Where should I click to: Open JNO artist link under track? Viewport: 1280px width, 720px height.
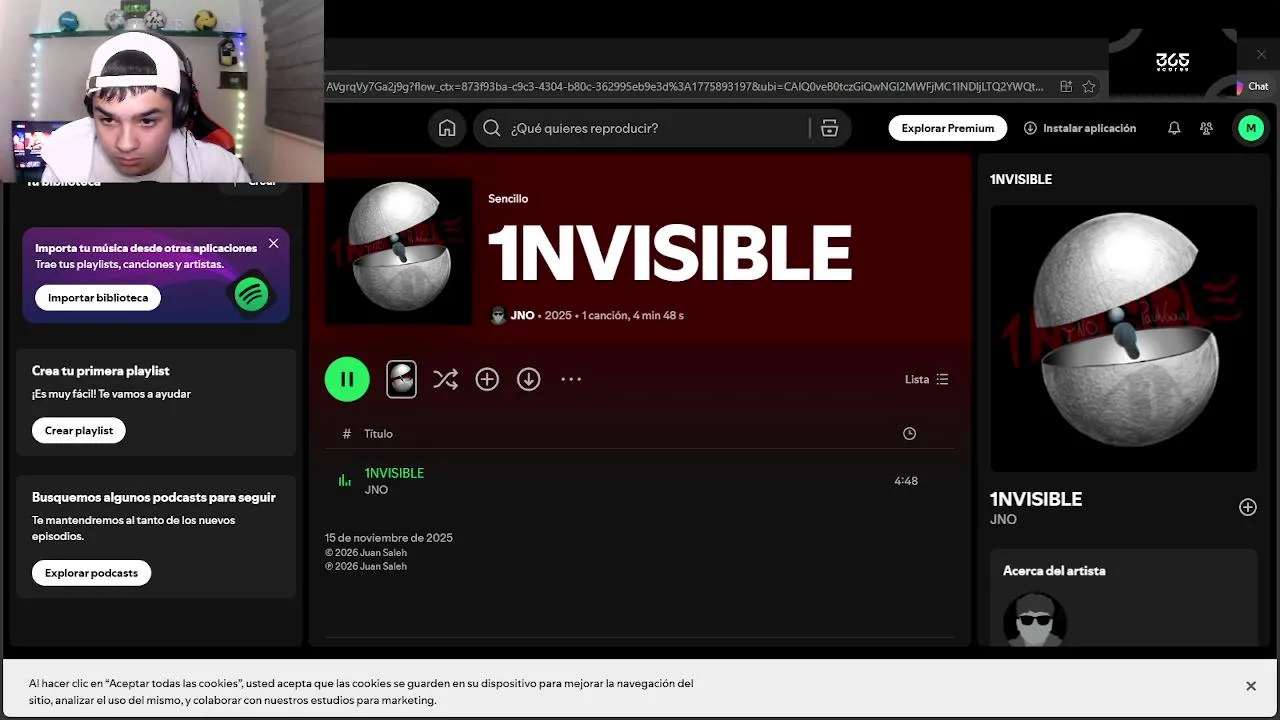point(376,490)
